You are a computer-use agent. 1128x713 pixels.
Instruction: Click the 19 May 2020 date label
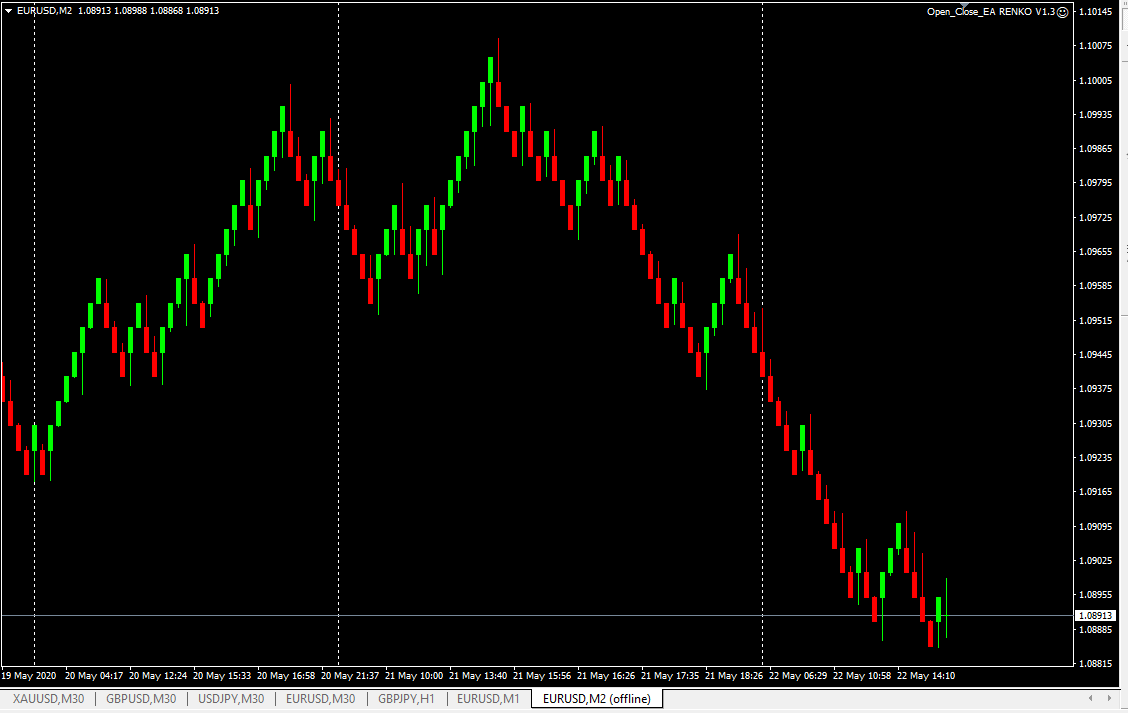(x=29, y=675)
